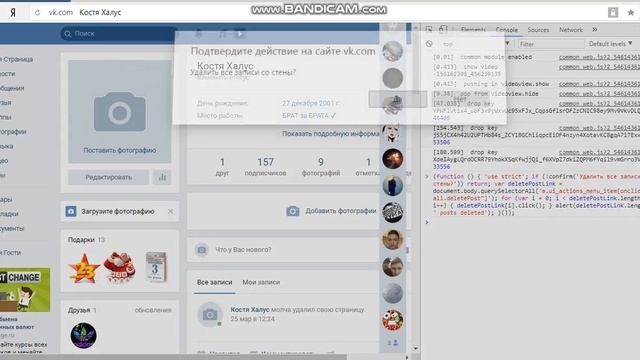Click the обновления link in Друзья
The image size is (640, 360).
pos(153,310)
